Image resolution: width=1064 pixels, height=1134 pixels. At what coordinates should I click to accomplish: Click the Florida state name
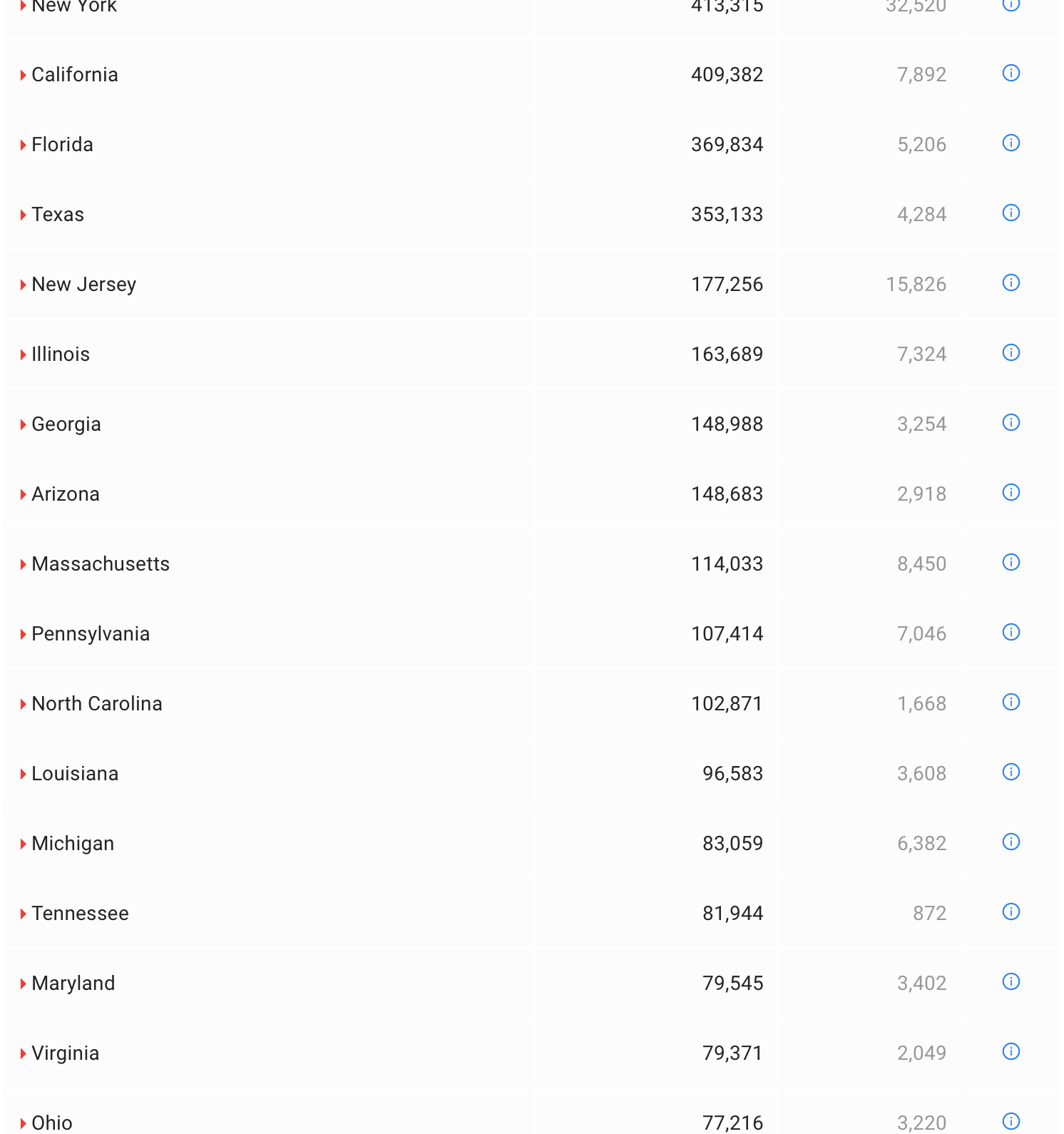(x=62, y=145)
